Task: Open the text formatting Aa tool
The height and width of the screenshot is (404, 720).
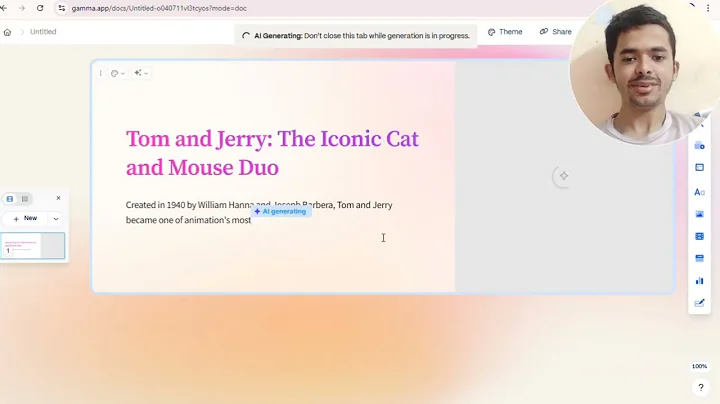Action: click(699, 192)
